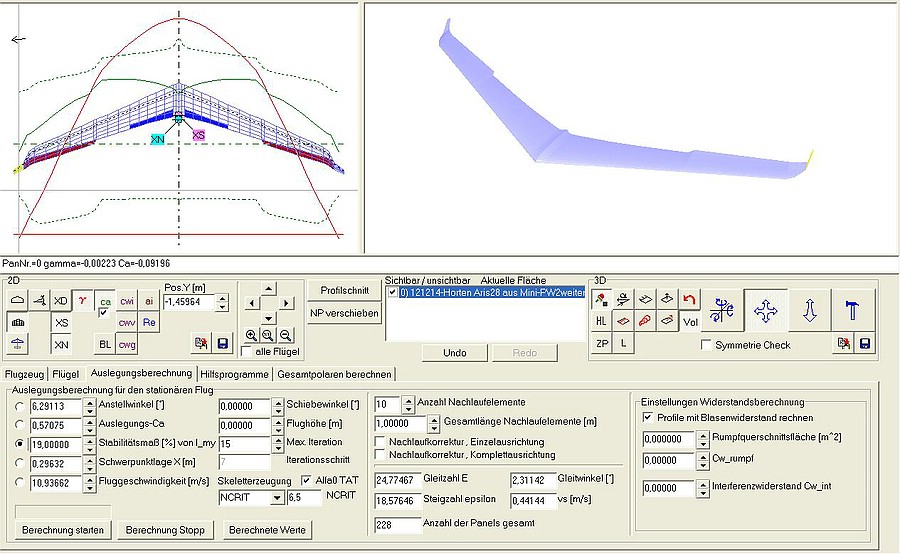The image size is (900, 554).
Task: Click the Re Reynolds number button
Action: click(148, 322)
